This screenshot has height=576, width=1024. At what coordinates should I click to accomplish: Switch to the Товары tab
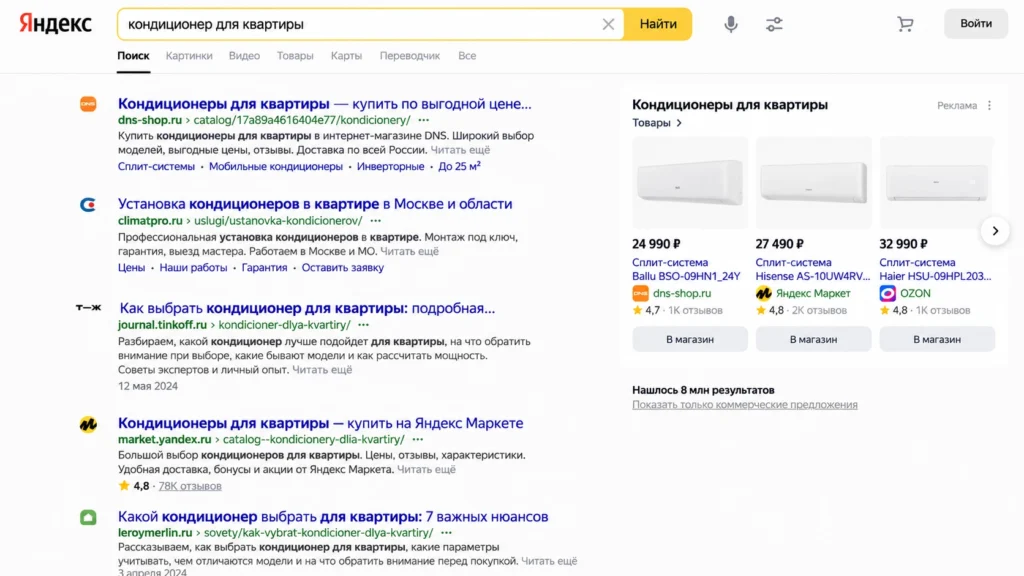295,56
